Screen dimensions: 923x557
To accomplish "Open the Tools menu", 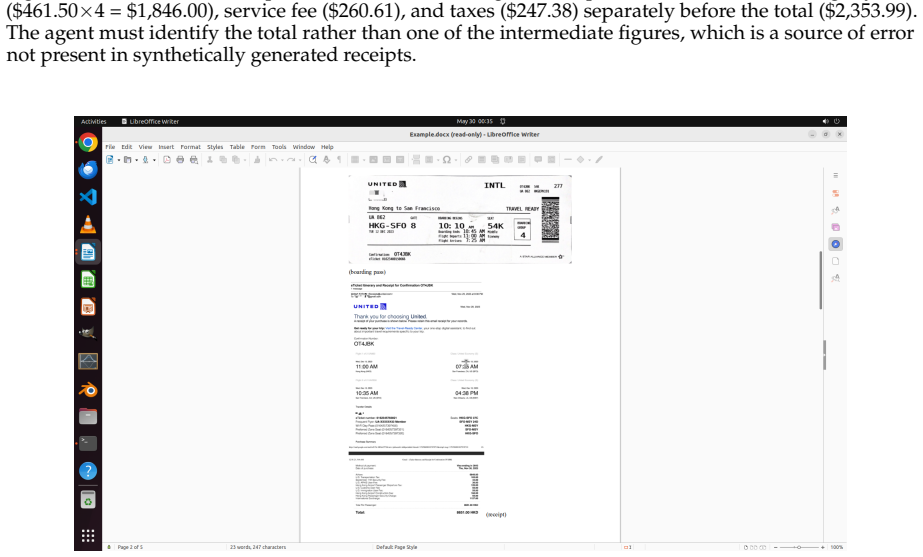I will point(279,147).
